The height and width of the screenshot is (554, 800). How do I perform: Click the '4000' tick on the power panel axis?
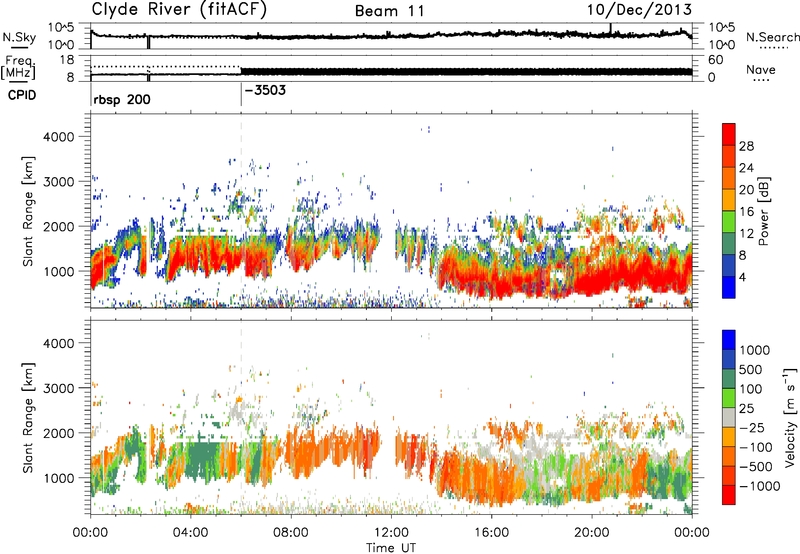coord(59,137)
